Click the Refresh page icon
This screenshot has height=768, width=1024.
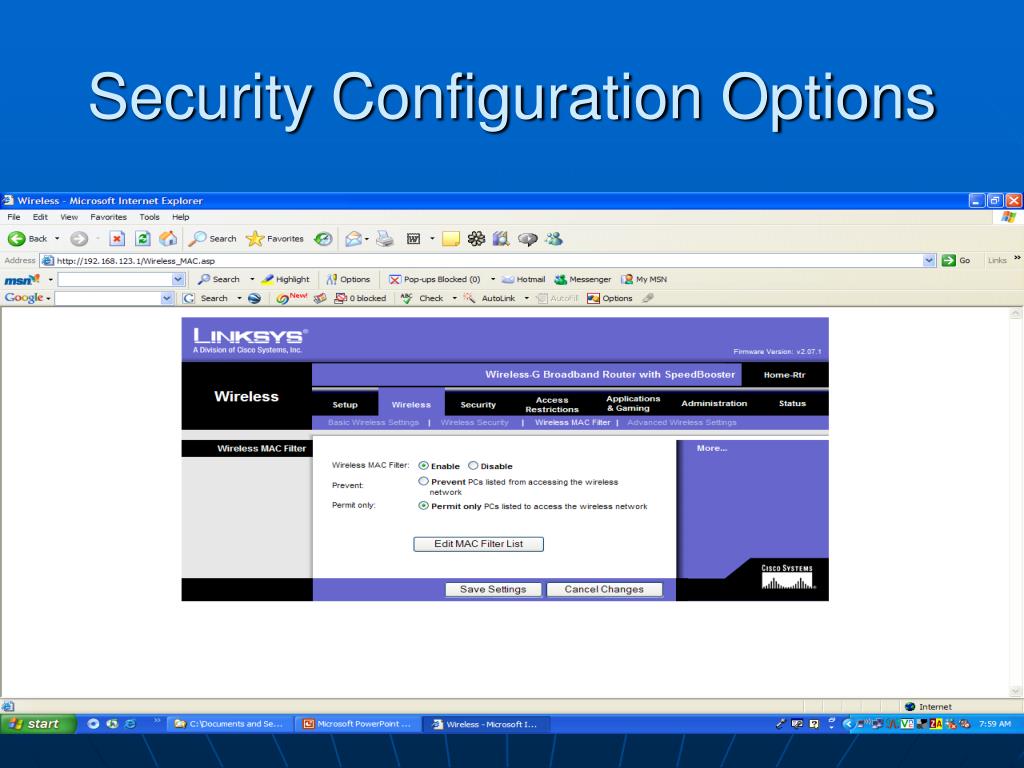[143, 239]
